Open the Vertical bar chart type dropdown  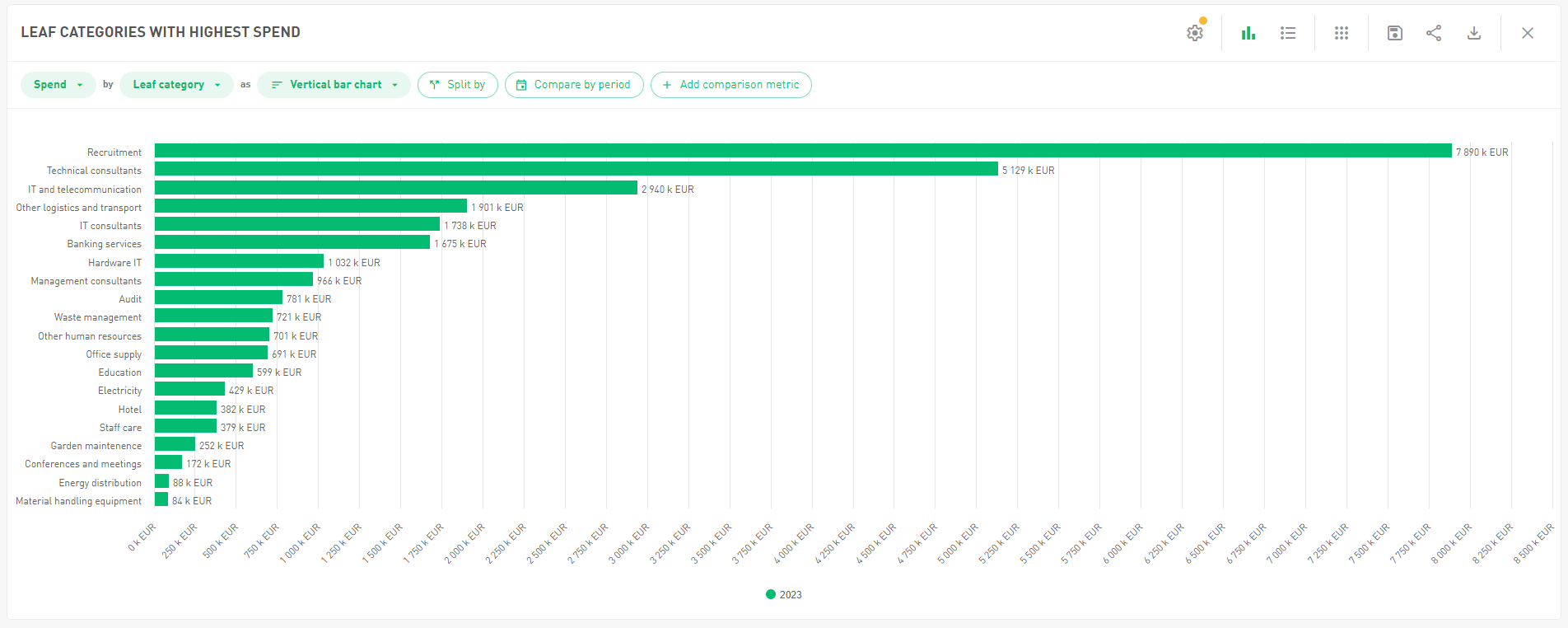point(334,85)
